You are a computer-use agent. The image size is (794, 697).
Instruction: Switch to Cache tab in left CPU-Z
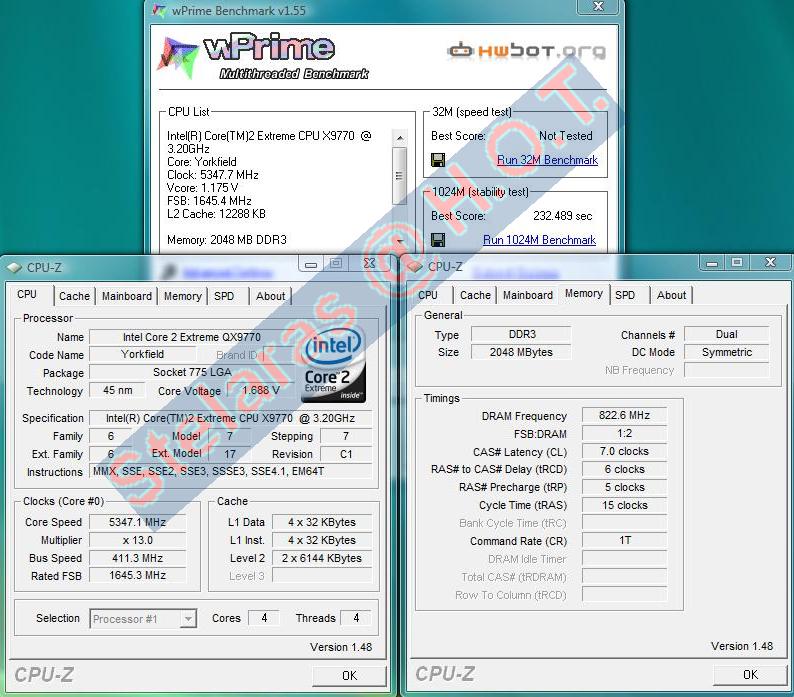pos(74,296)
